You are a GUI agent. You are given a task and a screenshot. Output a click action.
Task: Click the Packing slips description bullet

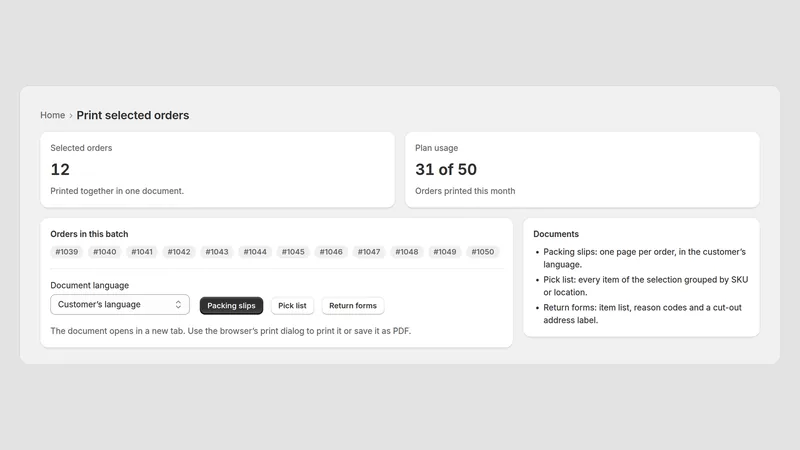644,258
